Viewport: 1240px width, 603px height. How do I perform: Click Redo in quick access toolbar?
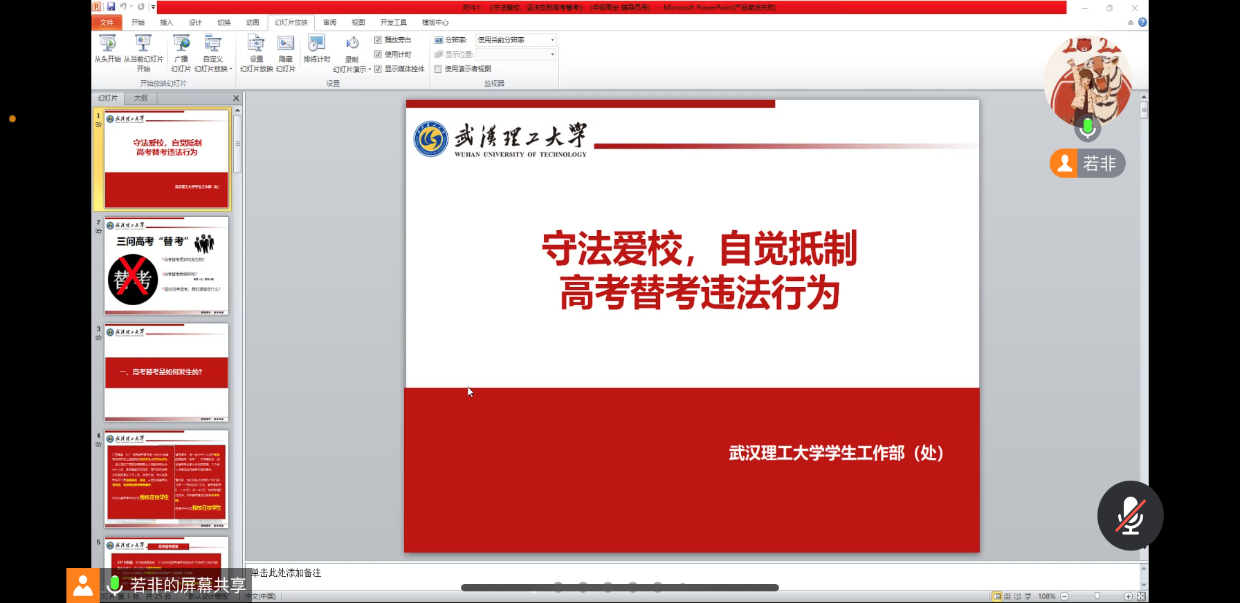141,6
